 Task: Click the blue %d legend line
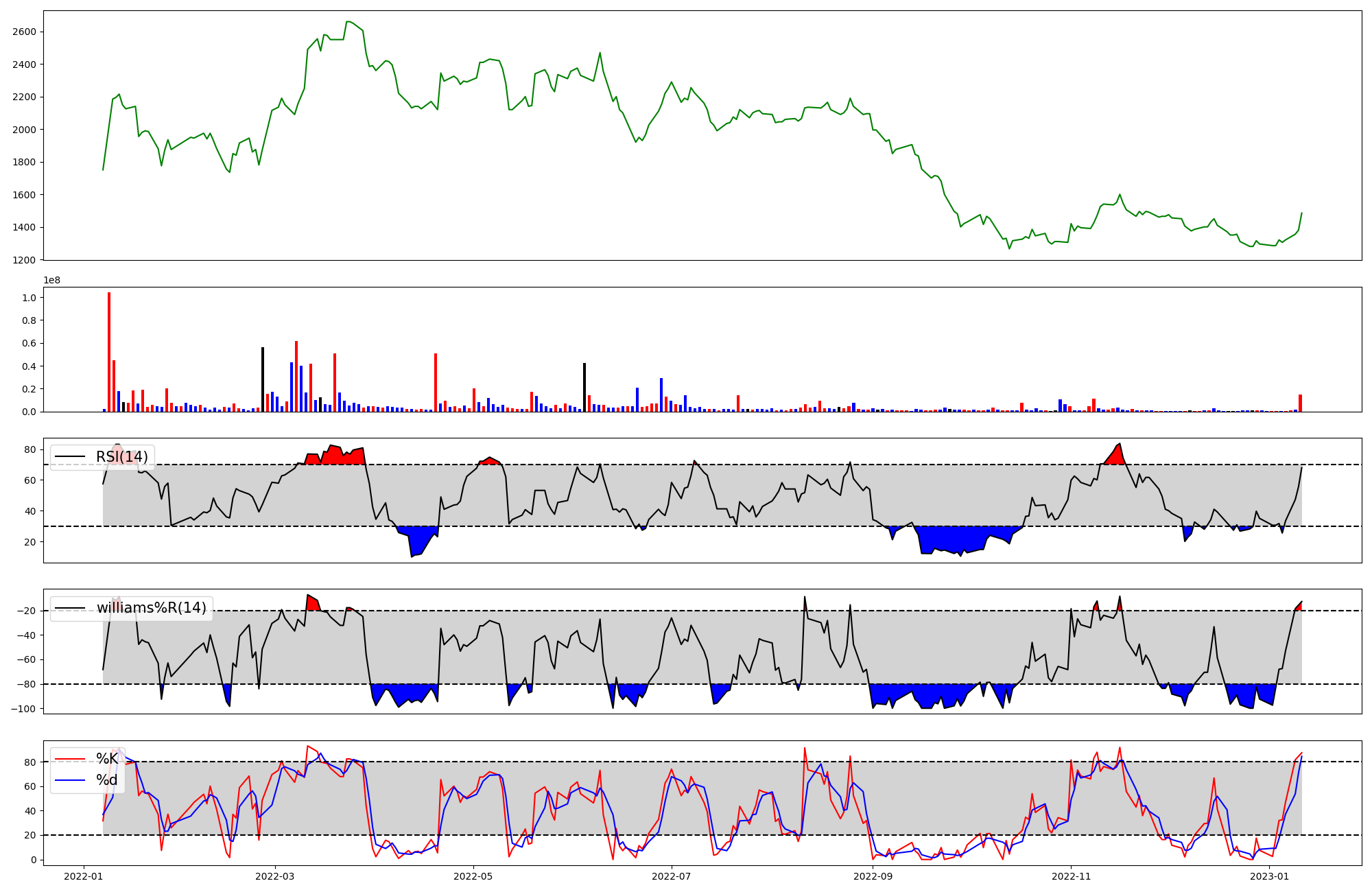(x=69, y=780)
